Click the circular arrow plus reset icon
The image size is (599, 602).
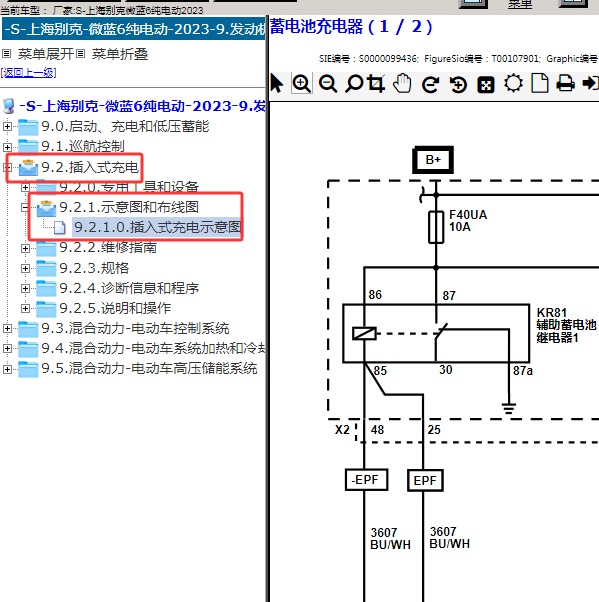[458, 84]
